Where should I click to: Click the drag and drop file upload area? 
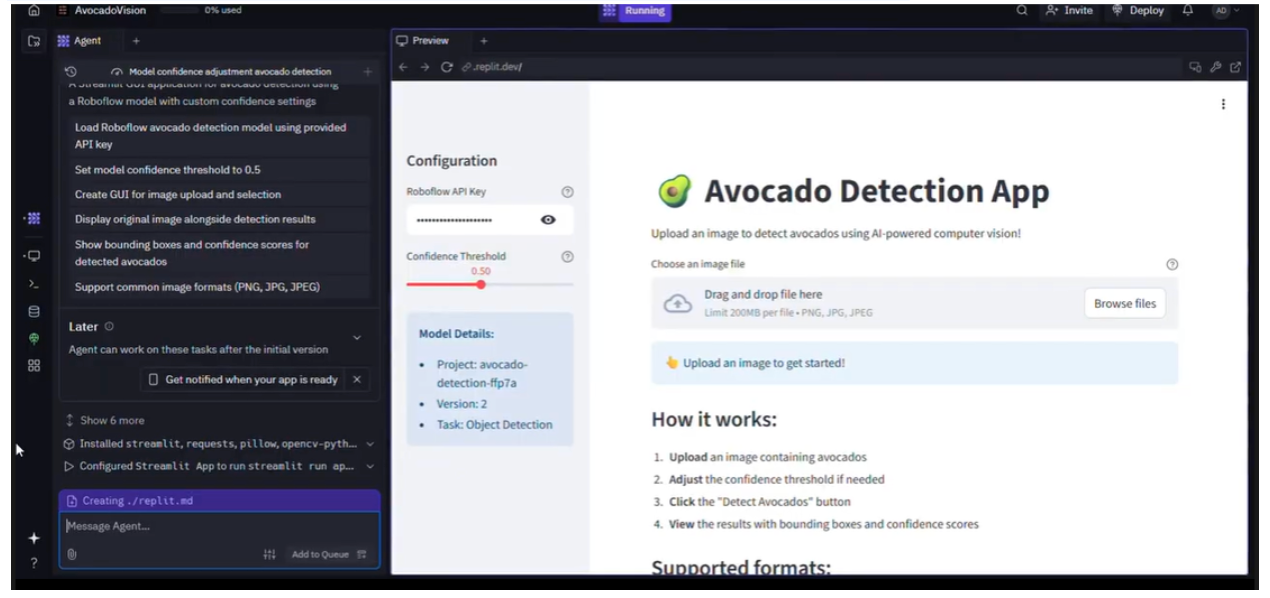914,303
